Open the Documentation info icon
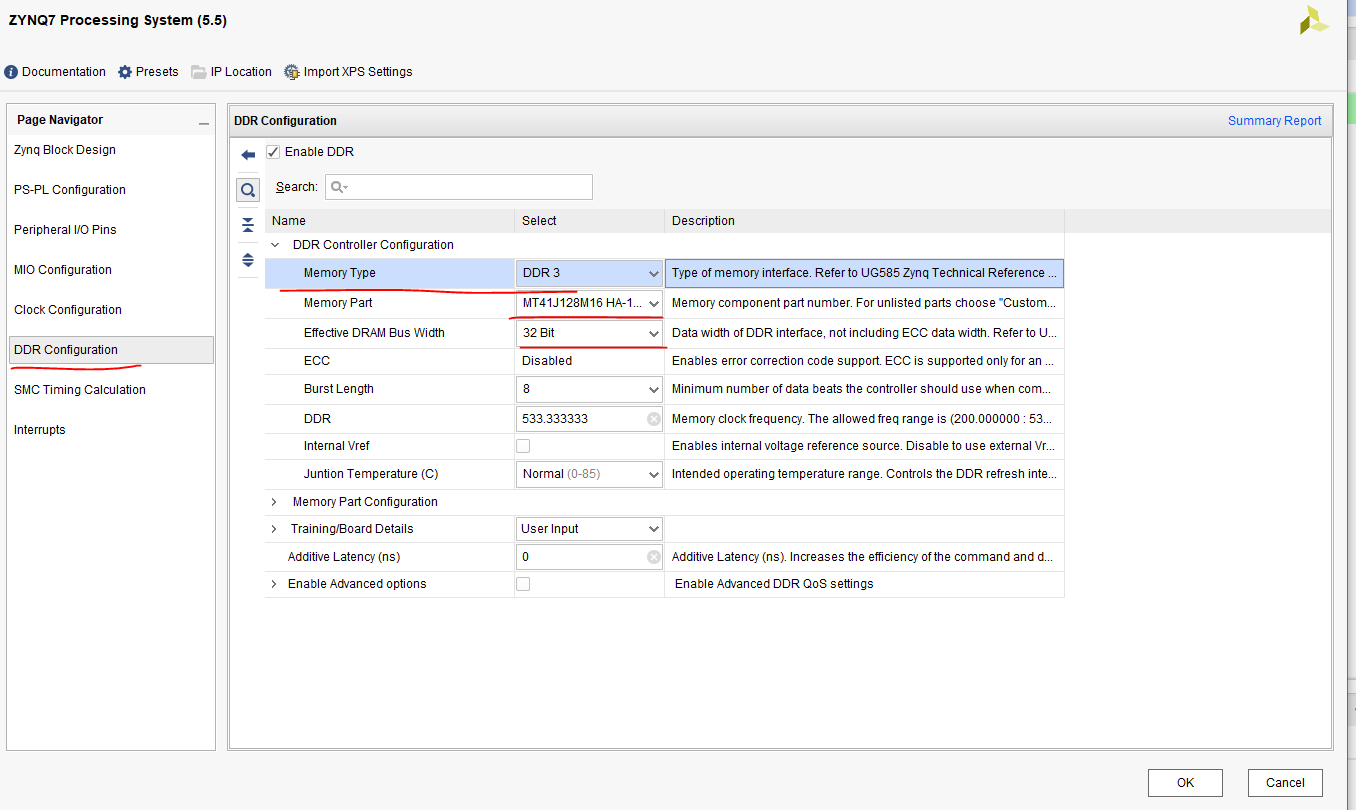Viewport: 1356px width, 810px height. pyautogui.click(x=11, y=72)
